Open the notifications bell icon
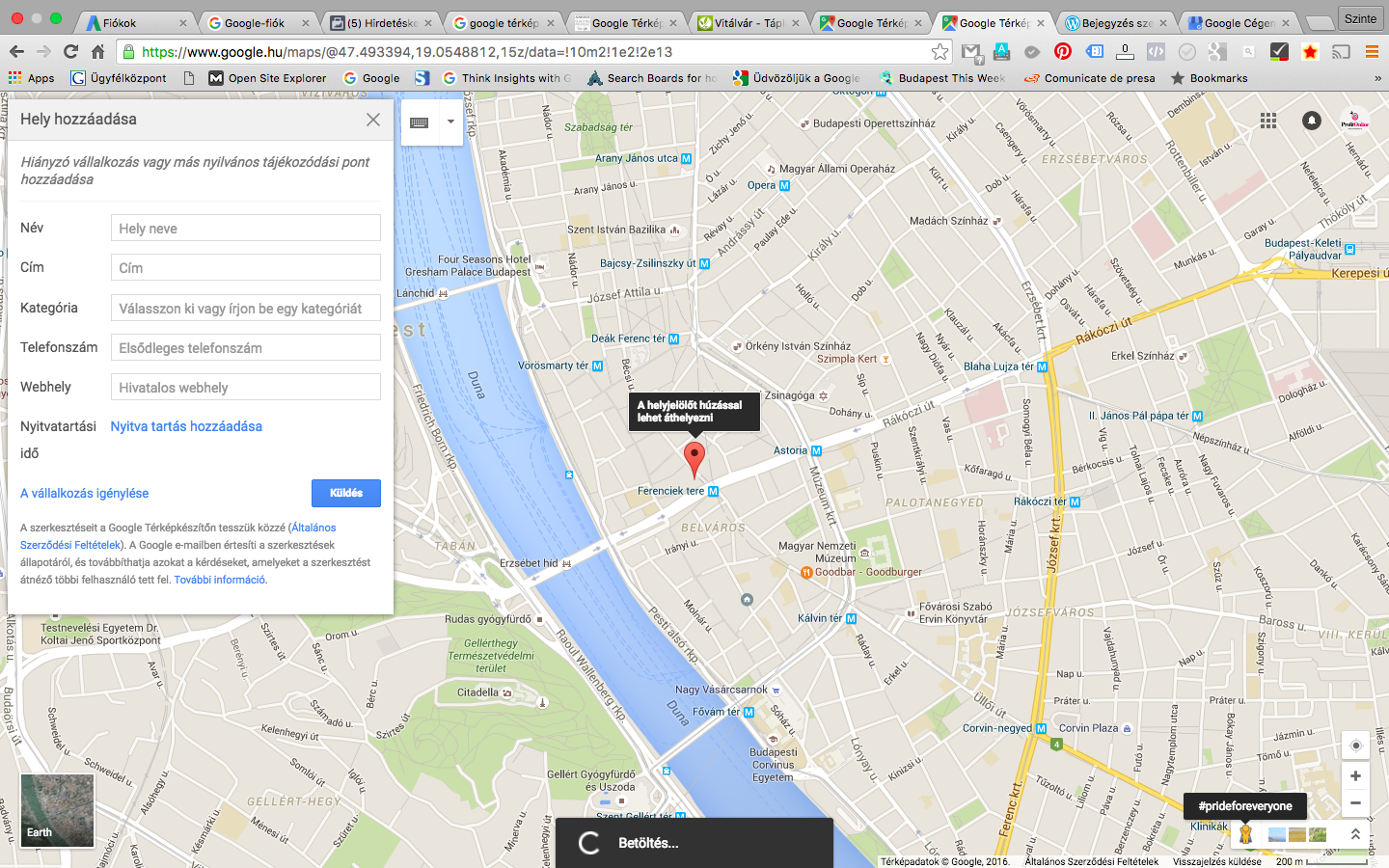Viewport: 1389px width, 868px height. (x=1312, y=121)
